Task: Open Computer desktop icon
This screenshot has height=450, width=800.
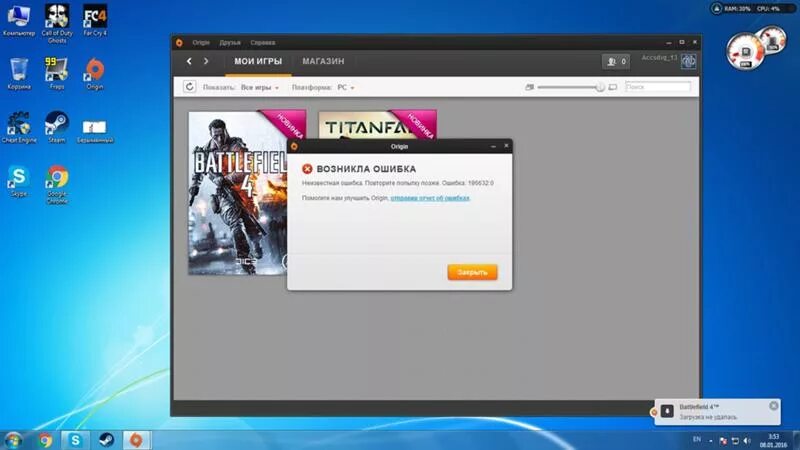Action: pyautogui.click(x=19, y=20)
